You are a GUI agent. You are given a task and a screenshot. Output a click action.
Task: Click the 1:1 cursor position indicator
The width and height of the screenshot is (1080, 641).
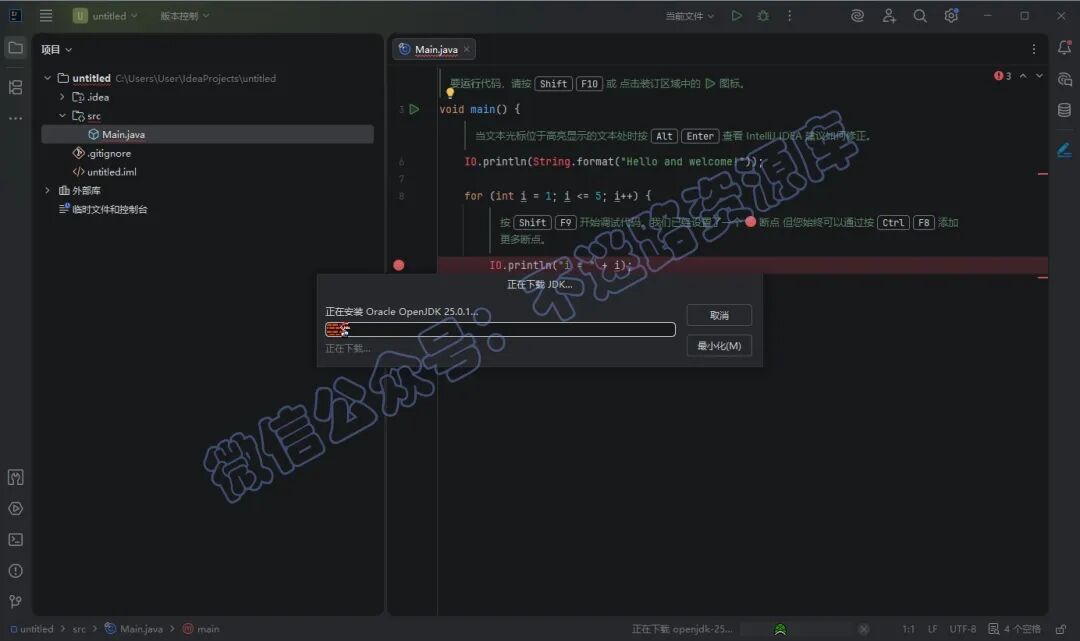[908, 629]
